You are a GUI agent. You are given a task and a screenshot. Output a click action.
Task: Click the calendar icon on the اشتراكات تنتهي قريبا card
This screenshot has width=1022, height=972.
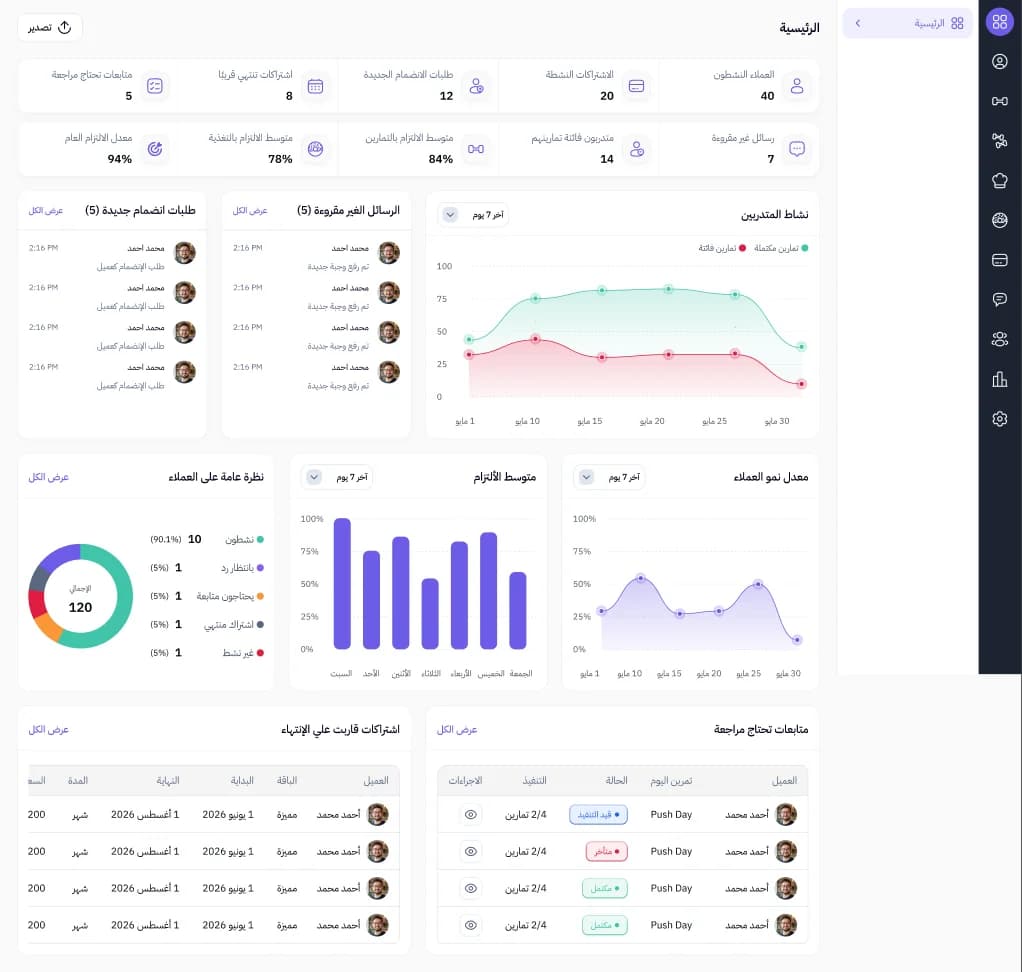(315, 86)
